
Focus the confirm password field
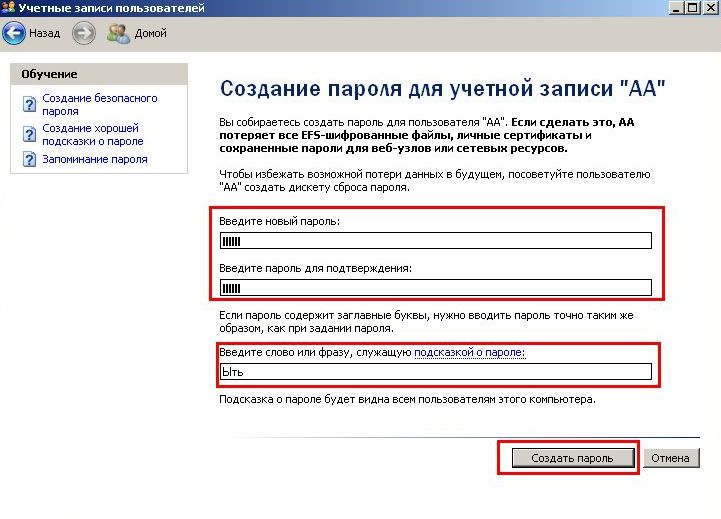[x=435, y=287]
